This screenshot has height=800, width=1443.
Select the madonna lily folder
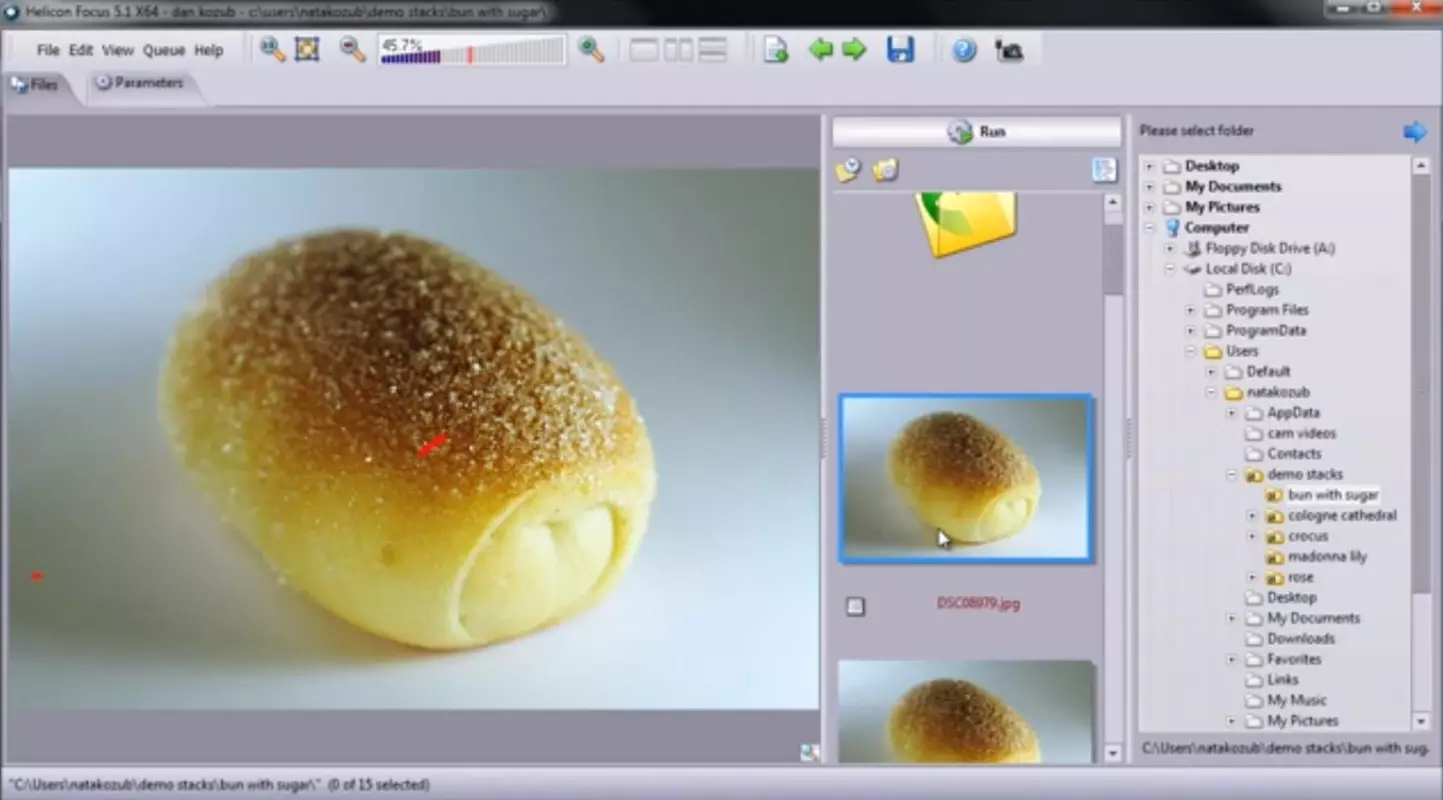pyautogui.click(x=1327, y=557)
